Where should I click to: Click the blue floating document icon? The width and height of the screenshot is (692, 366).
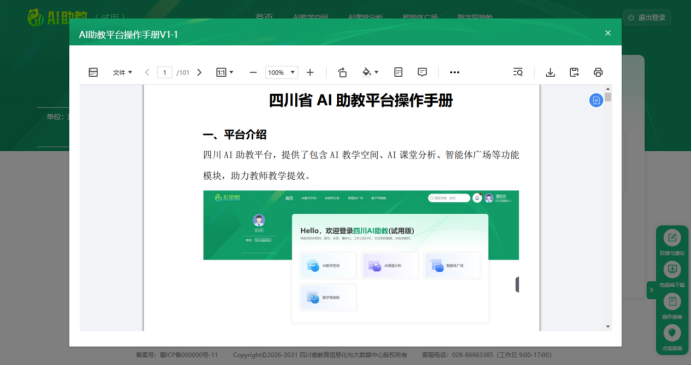click(x=596, y=100)
